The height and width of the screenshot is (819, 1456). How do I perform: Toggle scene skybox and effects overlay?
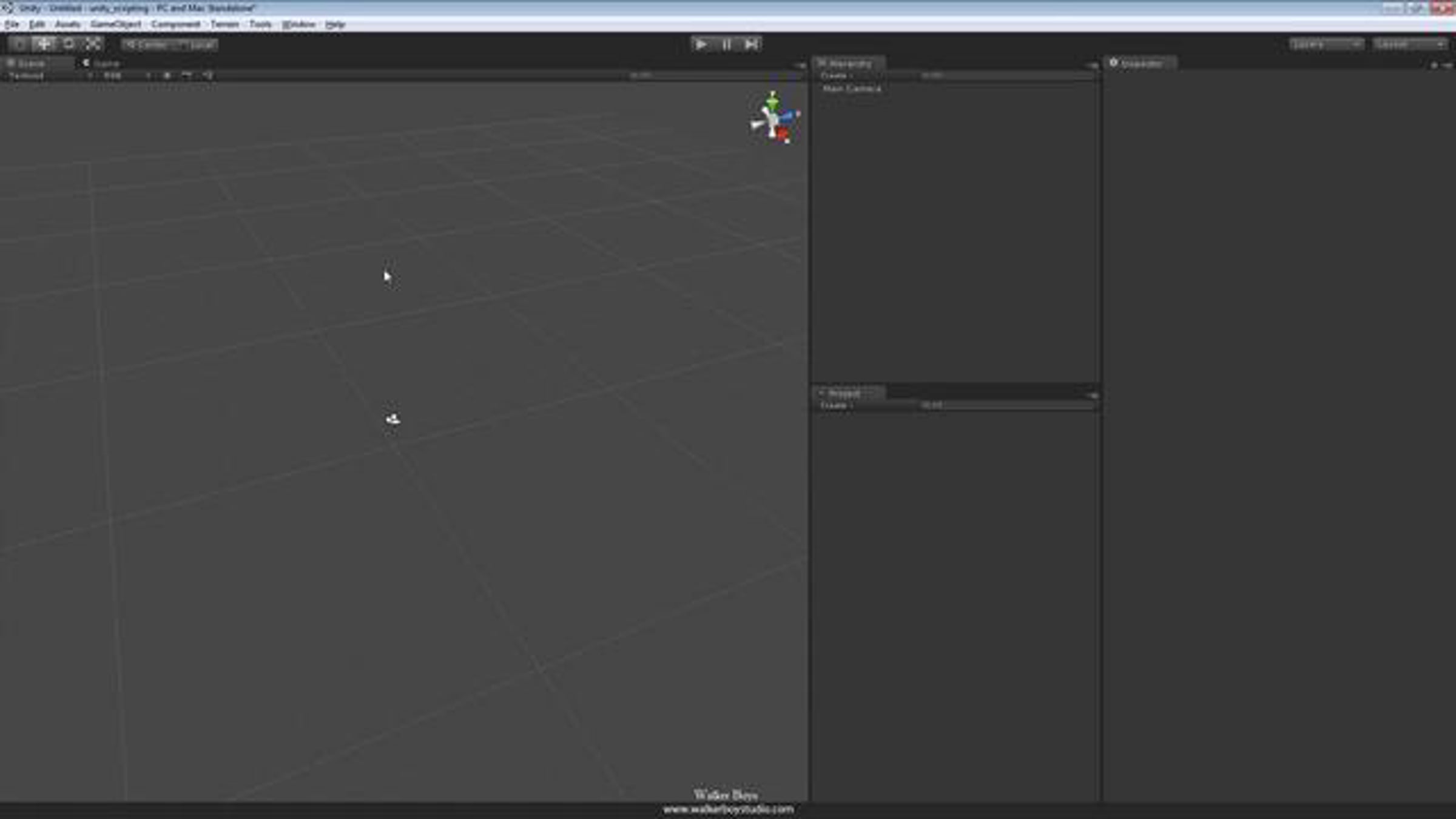pos(187,76)
